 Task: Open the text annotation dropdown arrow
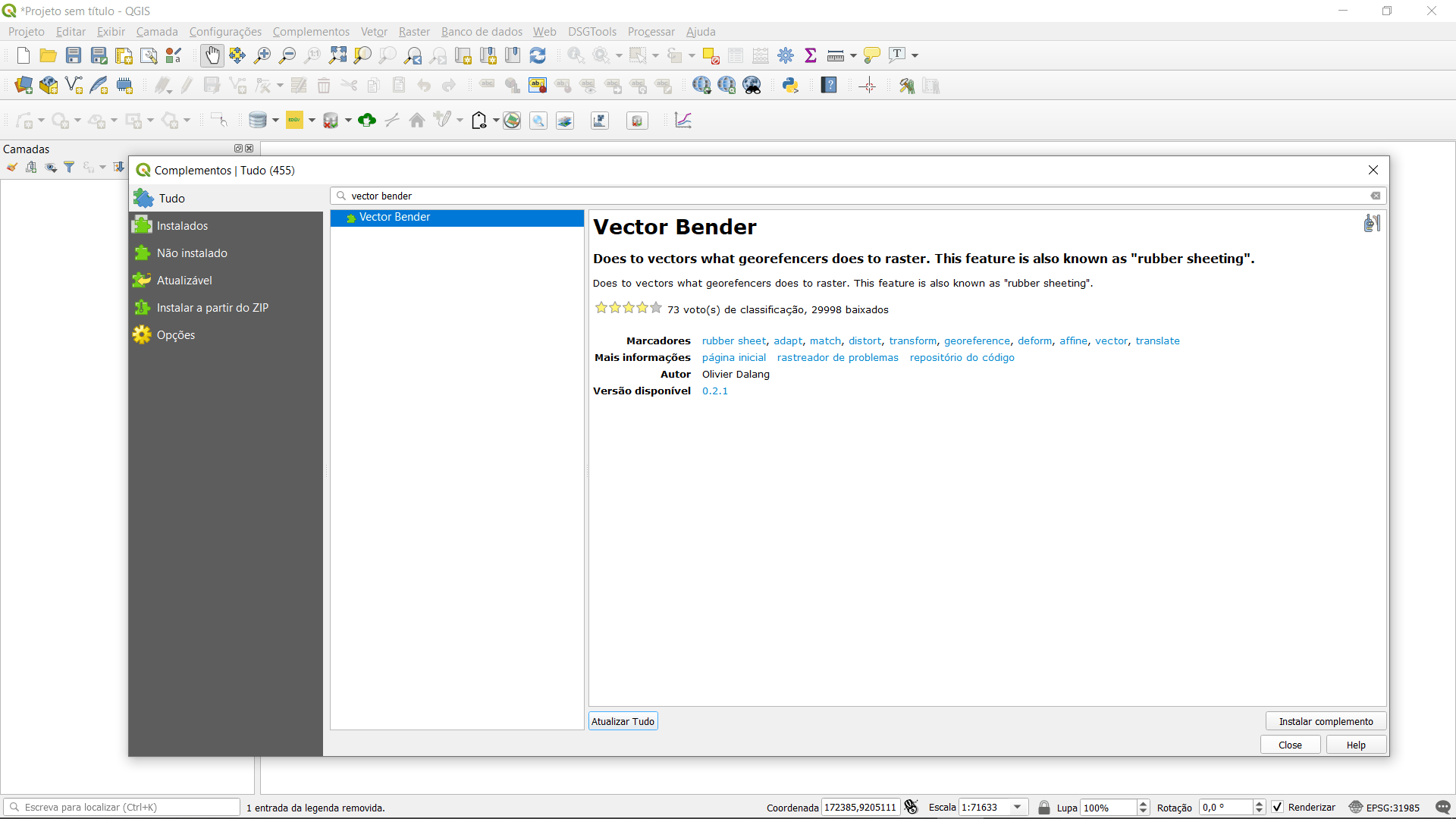[x=915, y=55]
